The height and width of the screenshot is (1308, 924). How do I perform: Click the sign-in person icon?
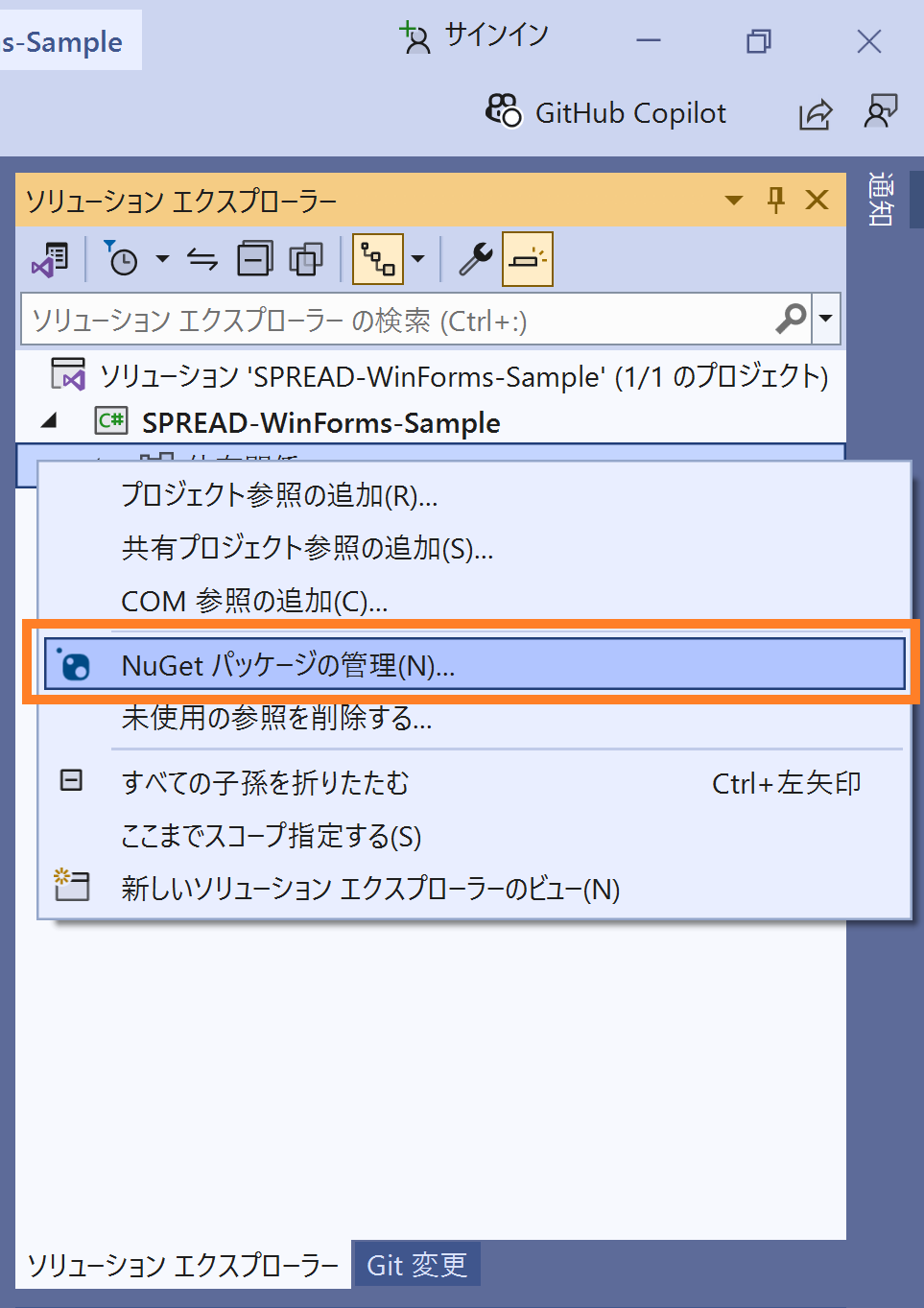pyautogui.click(x=415, y=37)
